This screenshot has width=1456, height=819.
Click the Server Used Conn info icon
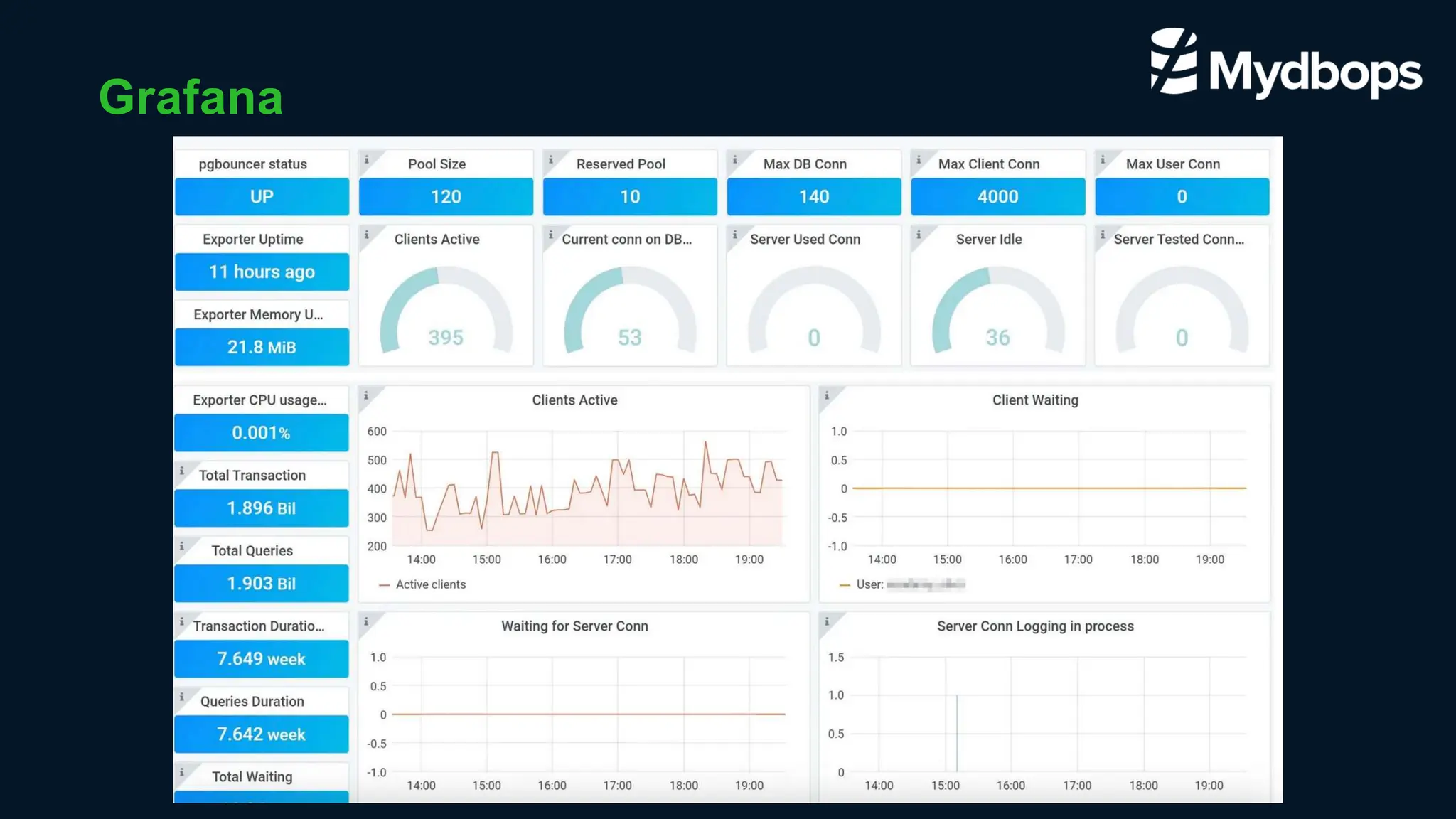[x=735, y=235]
